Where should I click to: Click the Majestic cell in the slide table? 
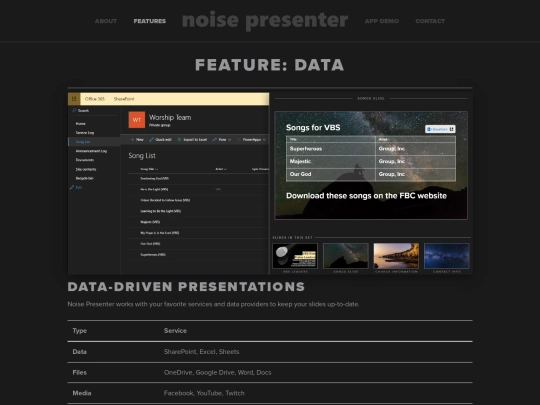[x=331, y=162]
